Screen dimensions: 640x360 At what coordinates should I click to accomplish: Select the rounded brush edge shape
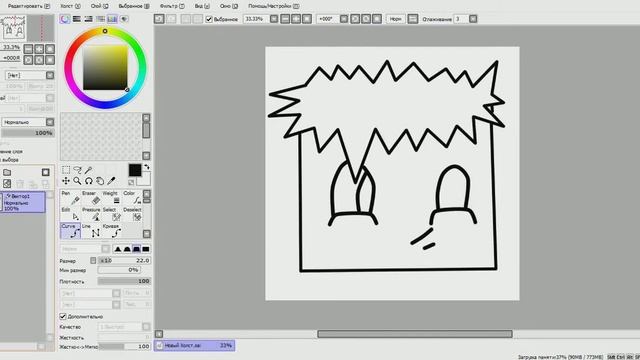coord(127,249)
